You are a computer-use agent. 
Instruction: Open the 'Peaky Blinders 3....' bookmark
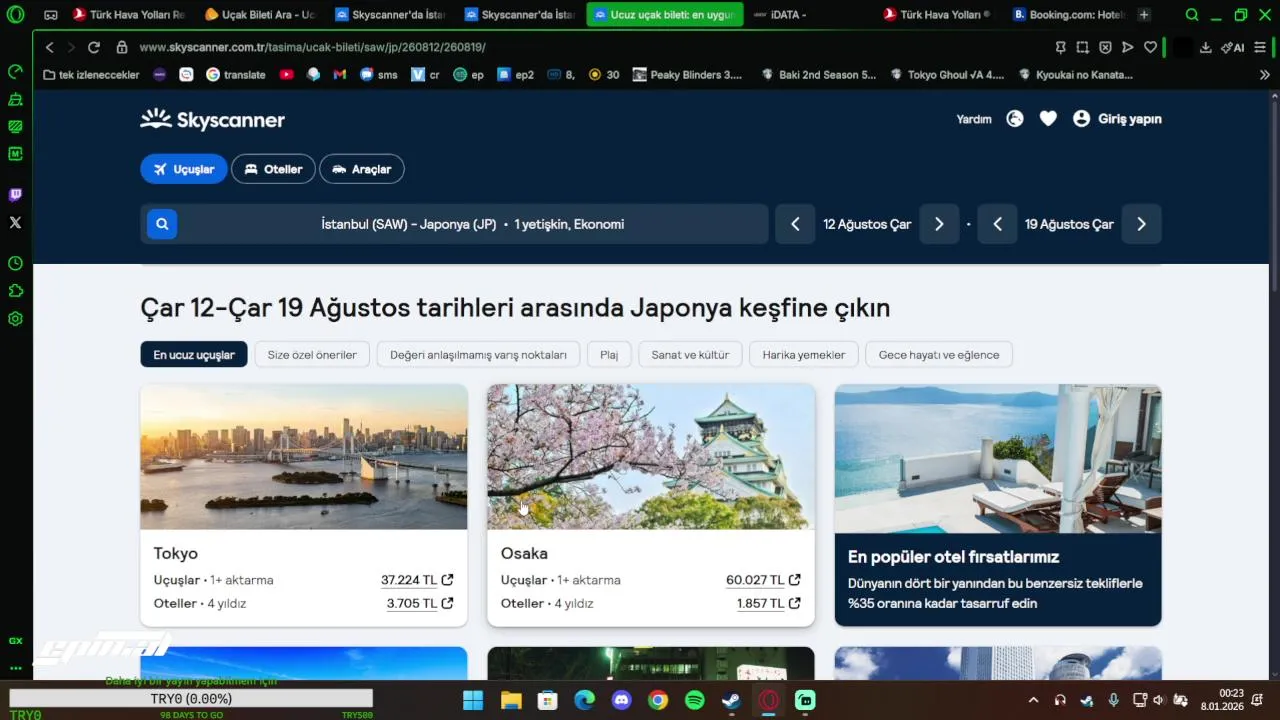(x=688, y=75)
